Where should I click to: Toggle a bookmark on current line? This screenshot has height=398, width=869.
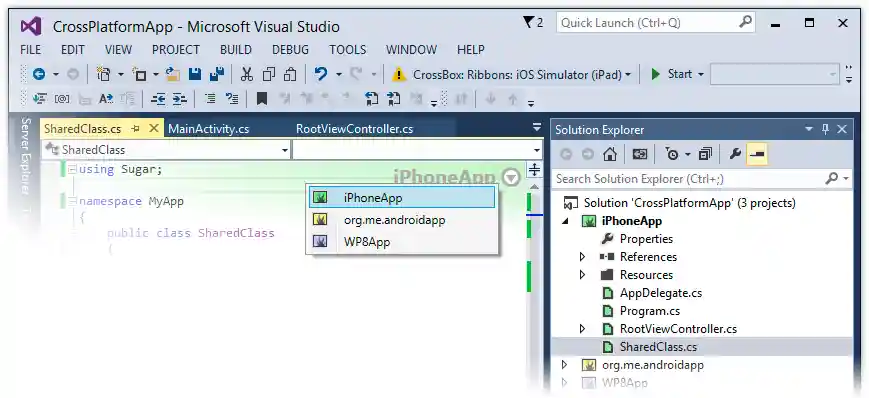coord(262,99)
